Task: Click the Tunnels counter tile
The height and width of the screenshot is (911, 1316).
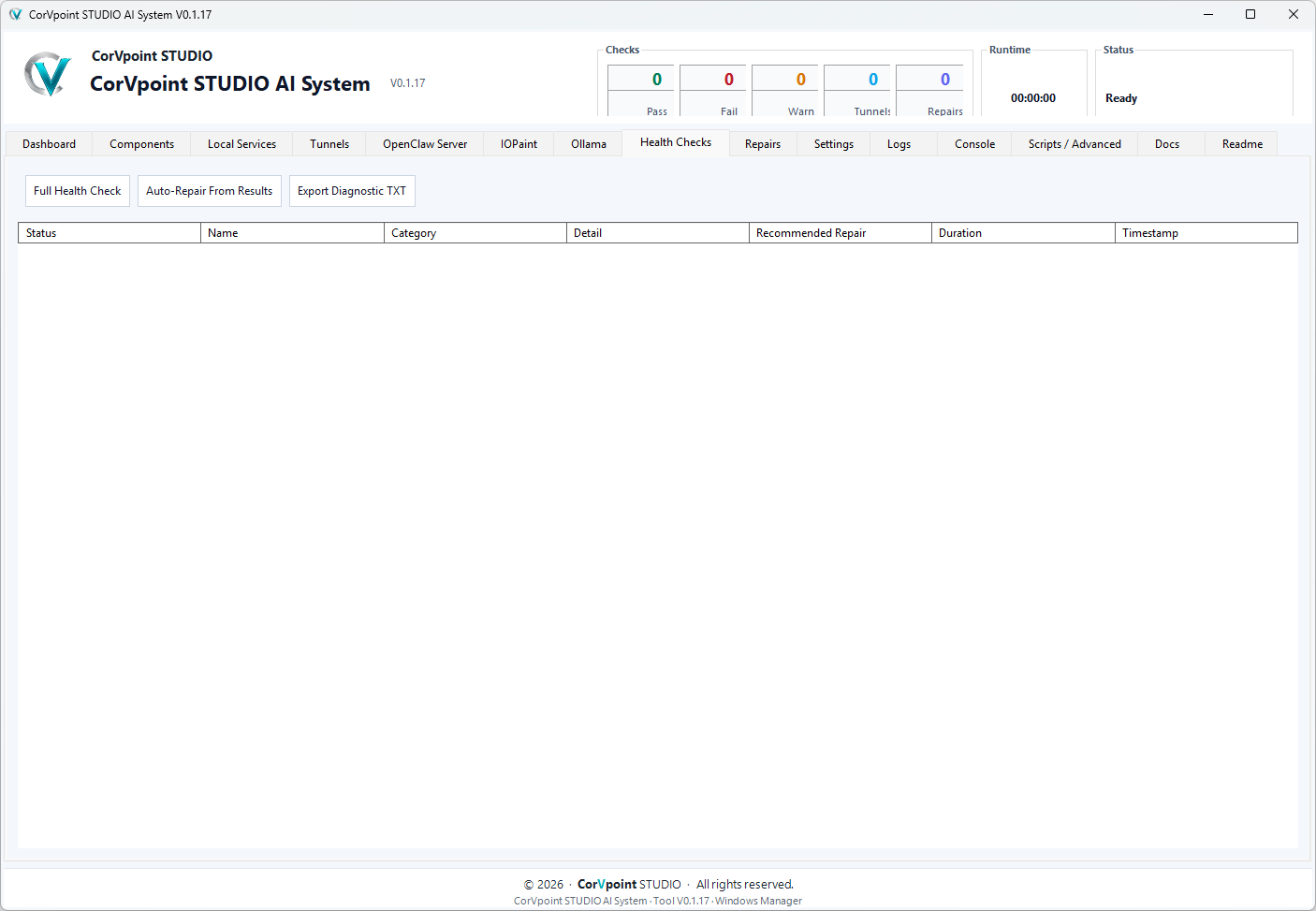Action: point(857,91)
